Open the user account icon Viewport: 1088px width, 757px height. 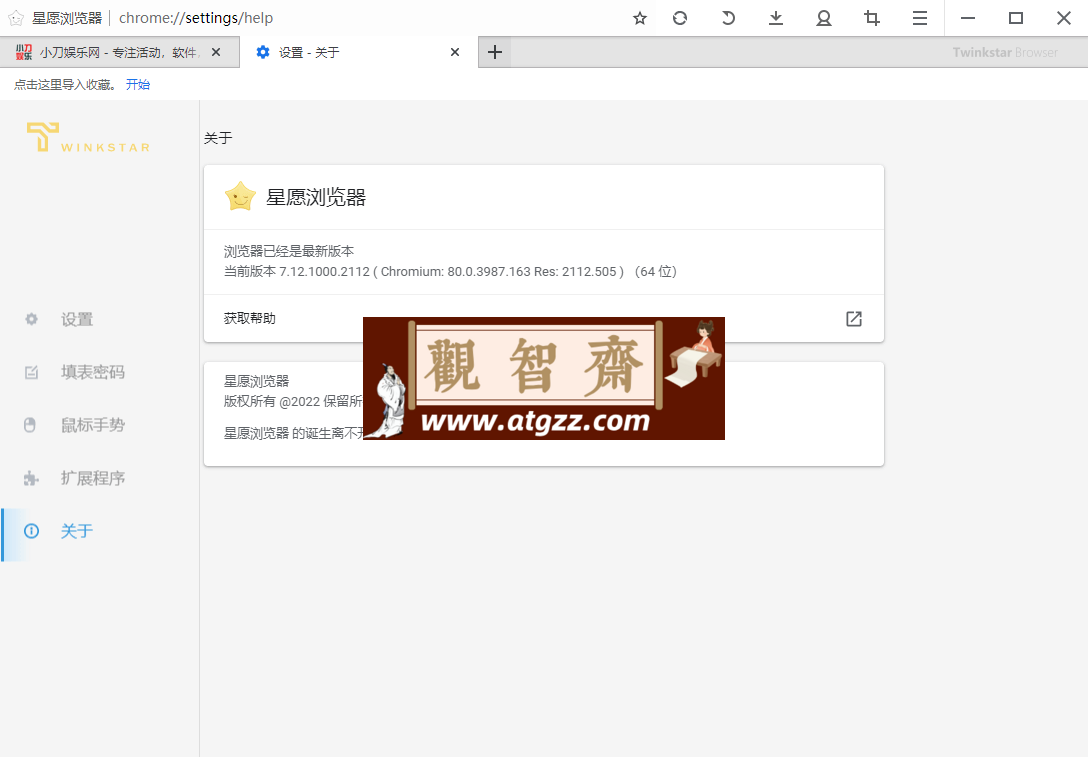(824, 18)
